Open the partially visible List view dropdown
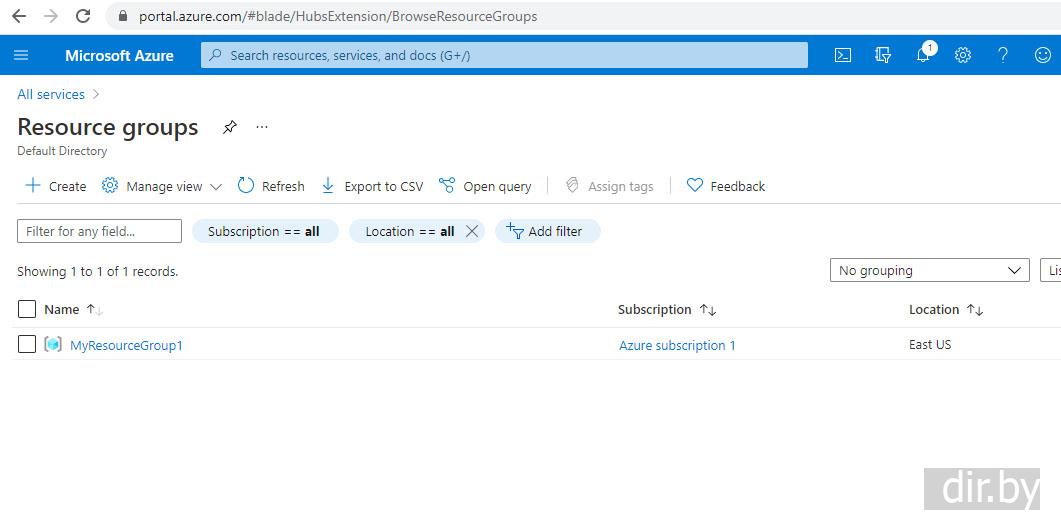Image resolution: width=1061 pixels, height=520 pixels. tap(1051, 270)
